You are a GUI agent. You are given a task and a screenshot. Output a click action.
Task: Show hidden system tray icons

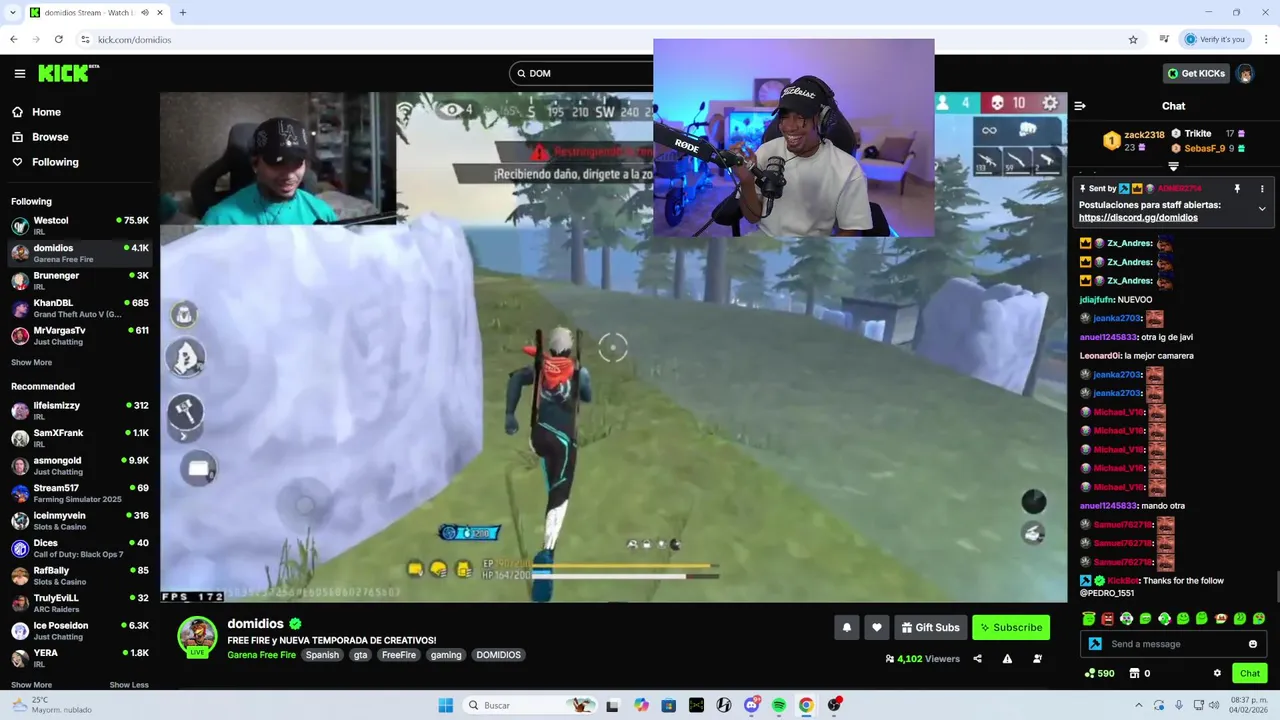pos(1139,705)
